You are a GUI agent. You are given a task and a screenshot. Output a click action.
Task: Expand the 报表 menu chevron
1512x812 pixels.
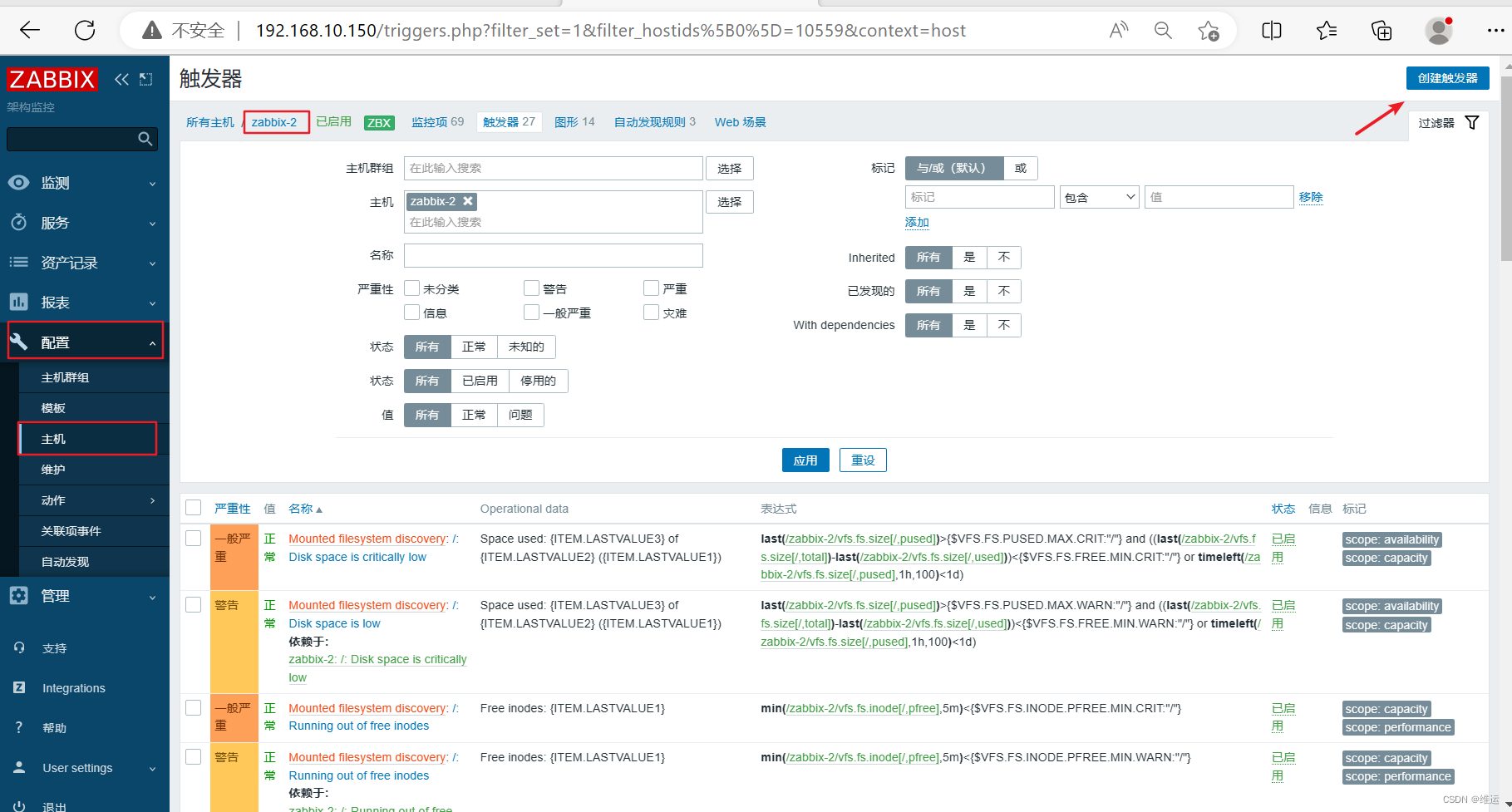point(152,303)
